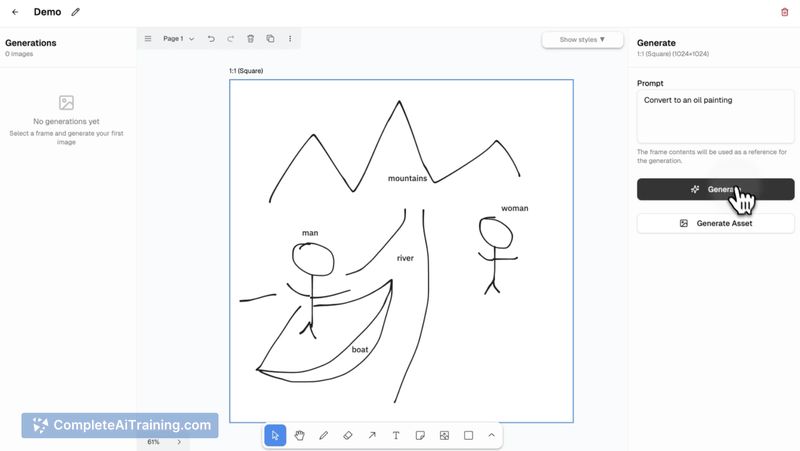800x451 pixels.
Task: Choose the Text tool
Action: tap(396, 435)
